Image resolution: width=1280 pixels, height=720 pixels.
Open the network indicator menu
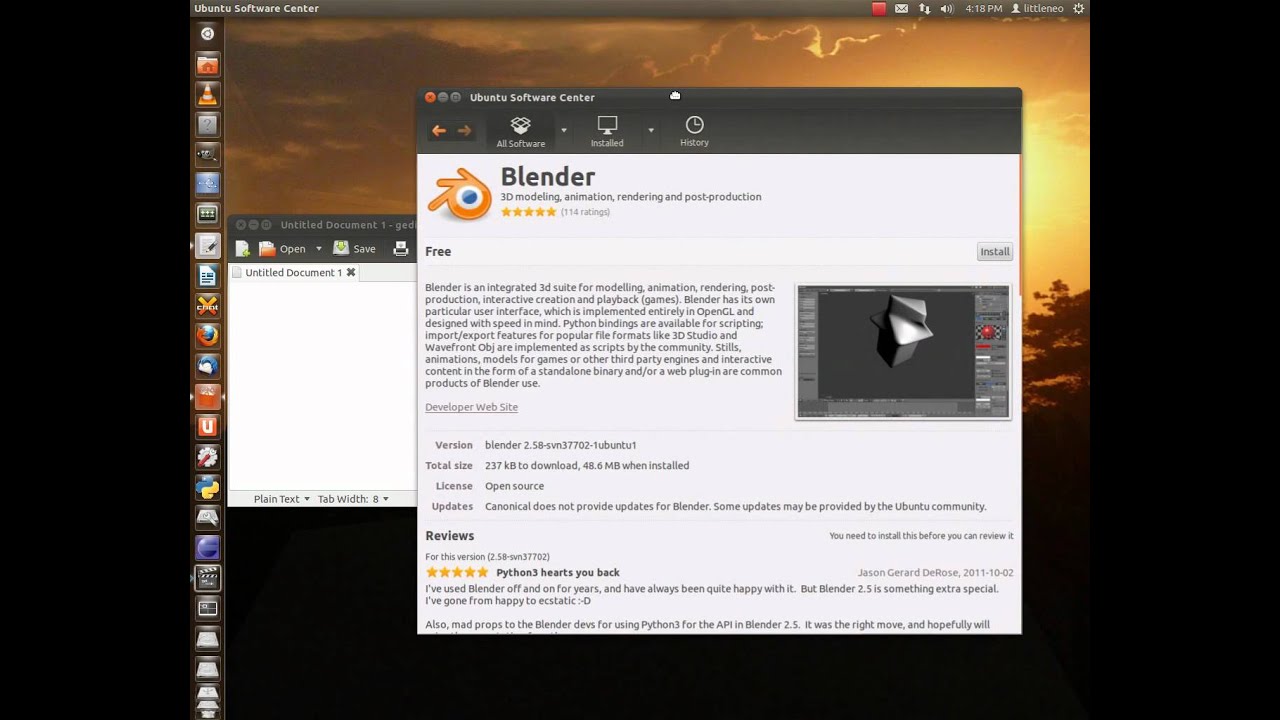924,8
